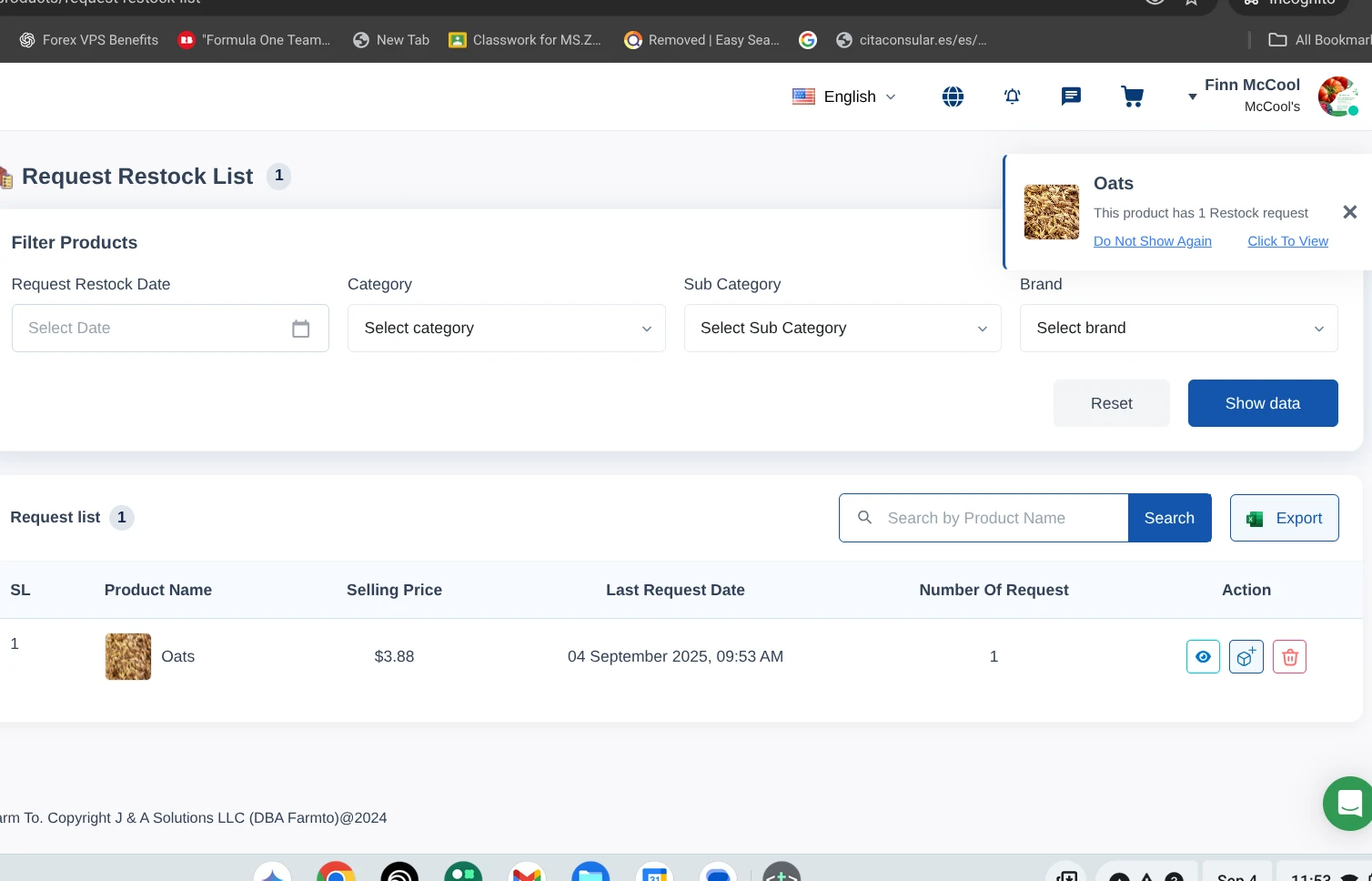Expand the Select brand dropdown

click(x=1178, y=329)
